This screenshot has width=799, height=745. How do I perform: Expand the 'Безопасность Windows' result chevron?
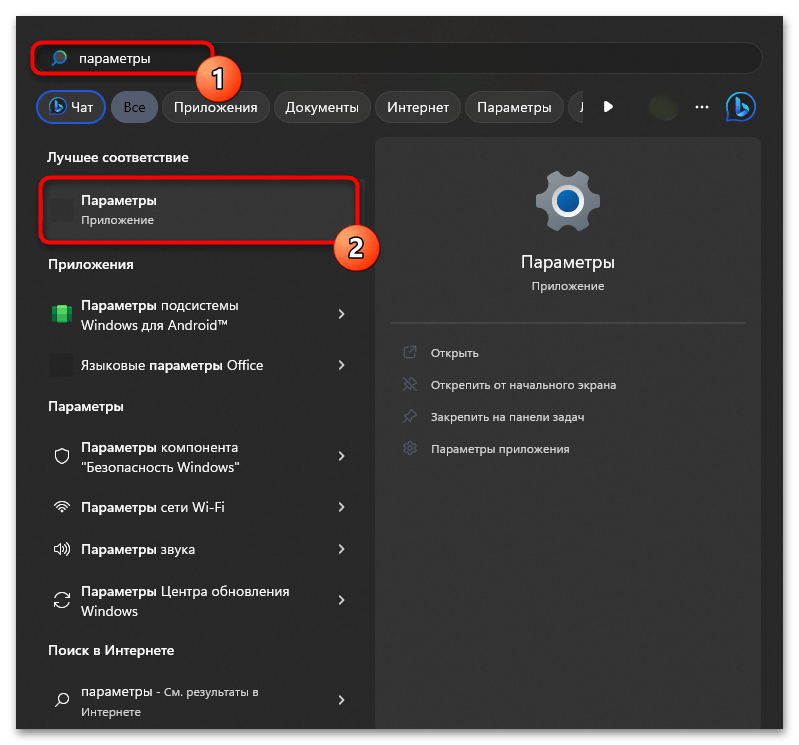[x=341, y=456]
